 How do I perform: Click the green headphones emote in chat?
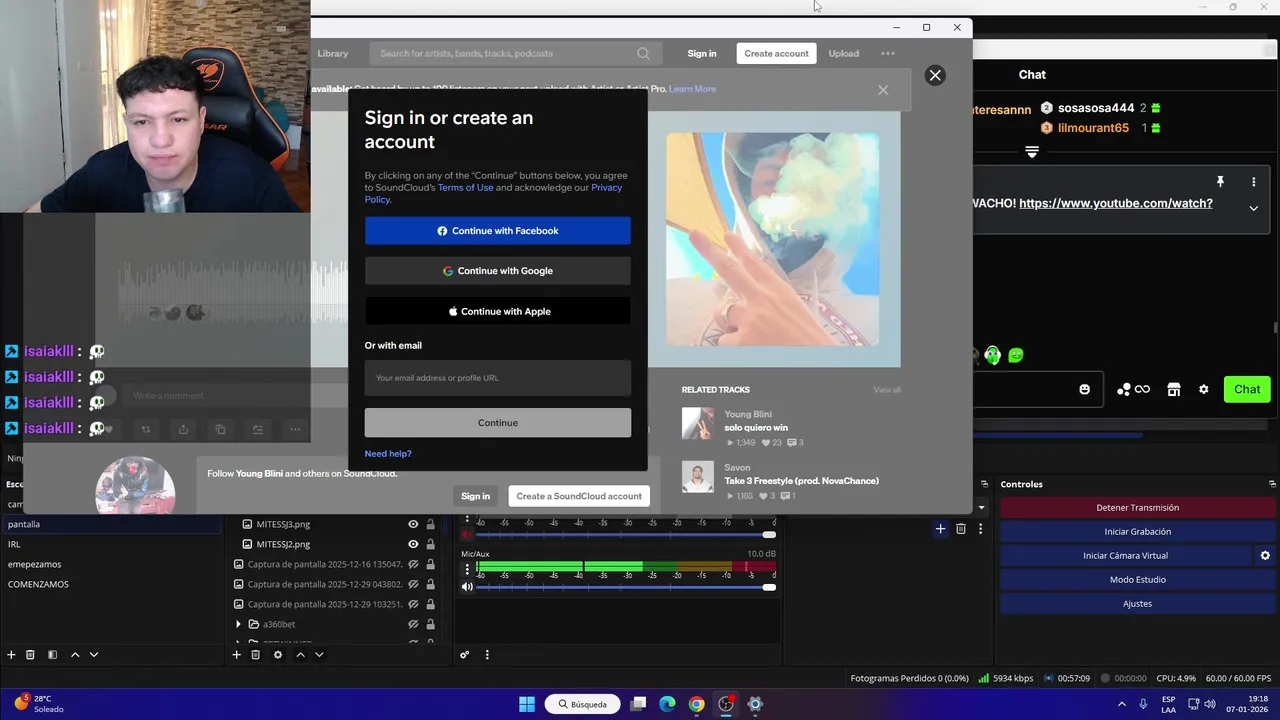point(992,354)
